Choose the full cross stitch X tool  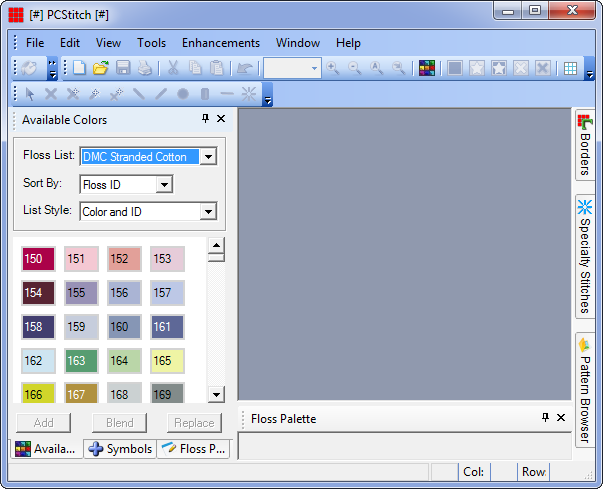click(x=51, y=93)
